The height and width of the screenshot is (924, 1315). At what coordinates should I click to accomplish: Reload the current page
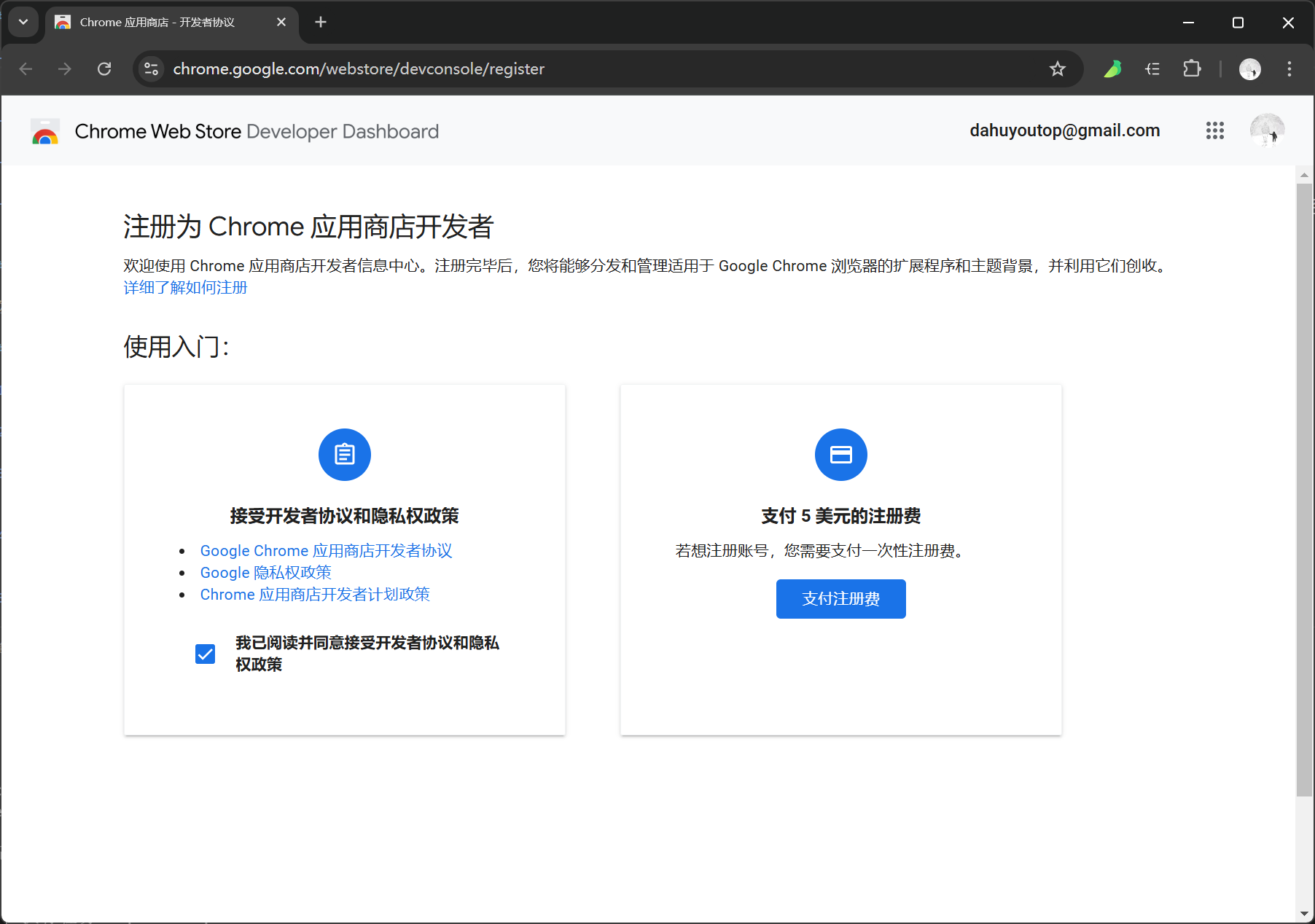pos(104,68)
